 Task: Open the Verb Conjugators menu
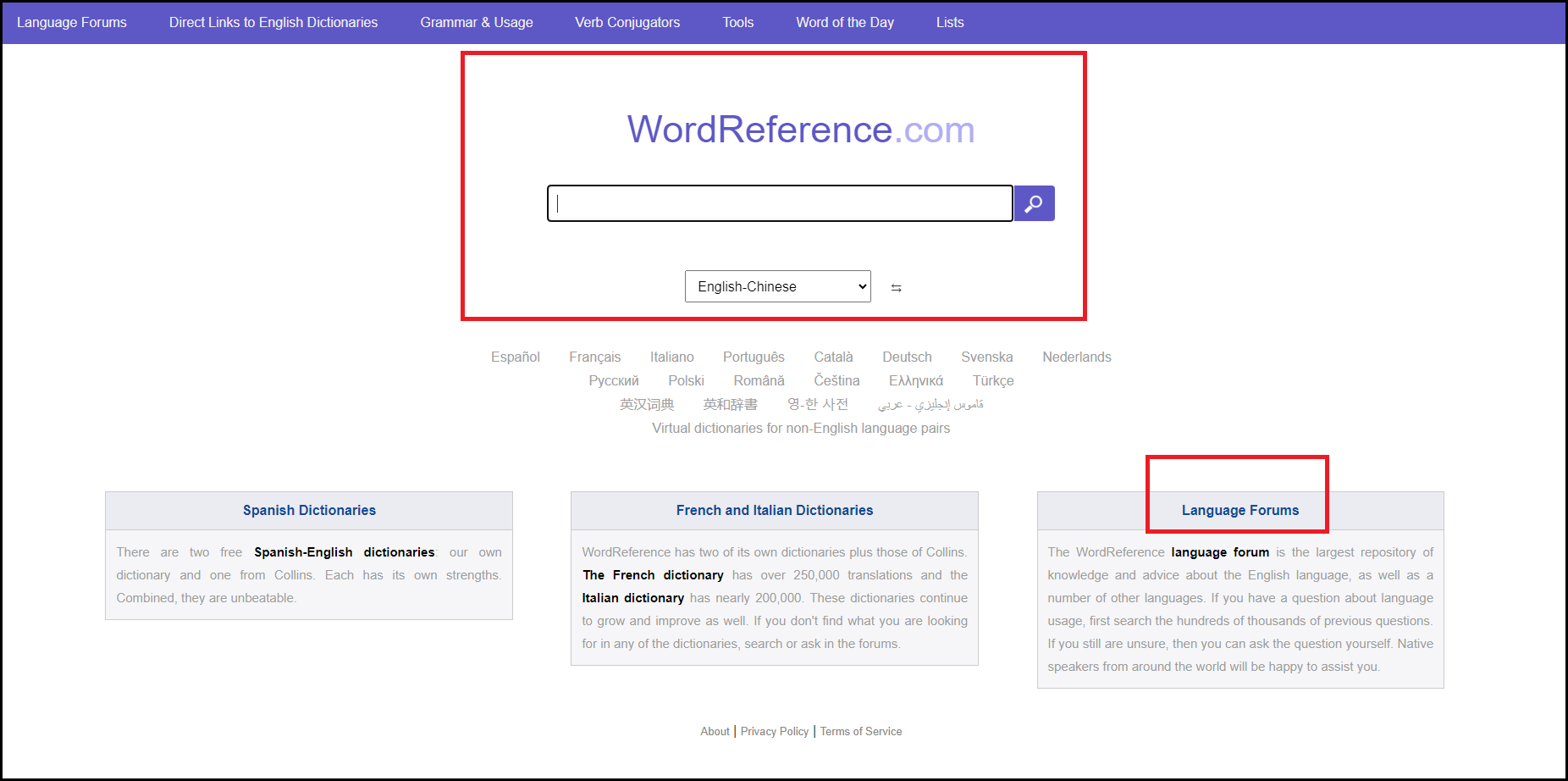[627, 22]
